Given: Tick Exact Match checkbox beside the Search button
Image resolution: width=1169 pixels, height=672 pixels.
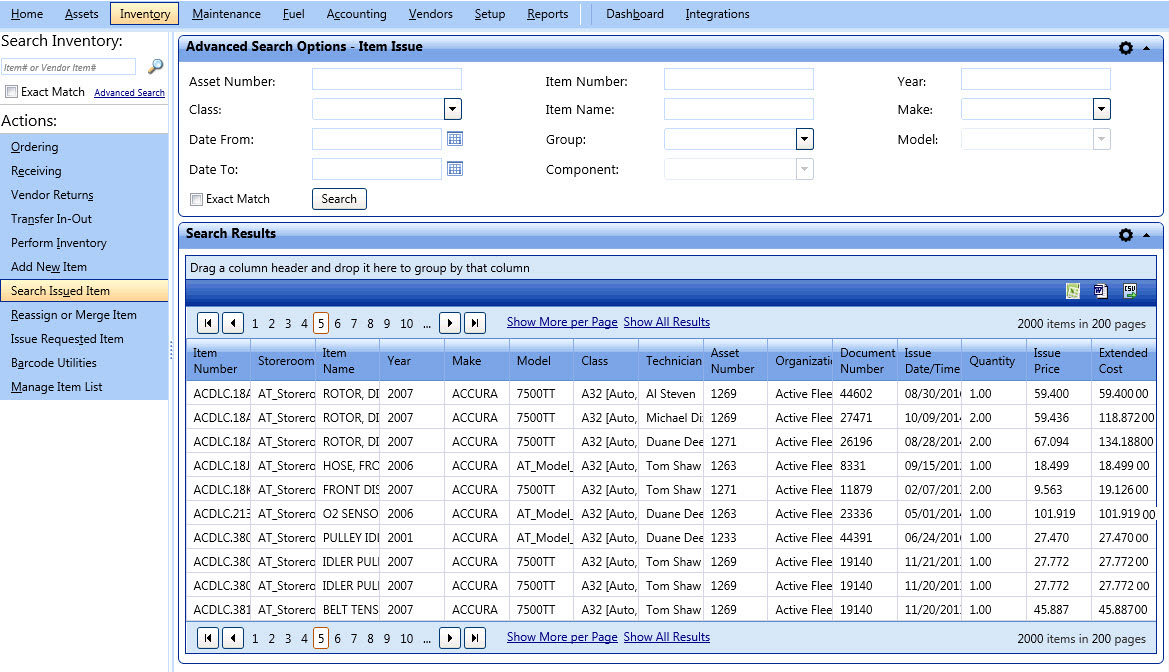Looking at the screenshot, I should [197, 199].
